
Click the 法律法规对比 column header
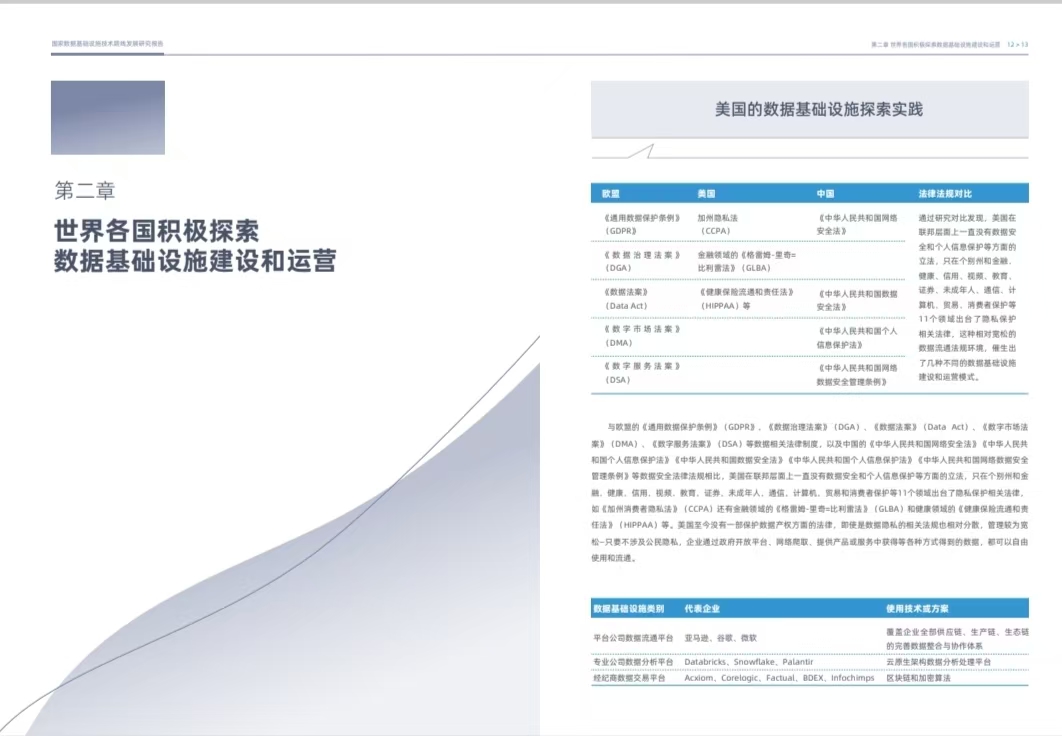(x=945, y=193)
